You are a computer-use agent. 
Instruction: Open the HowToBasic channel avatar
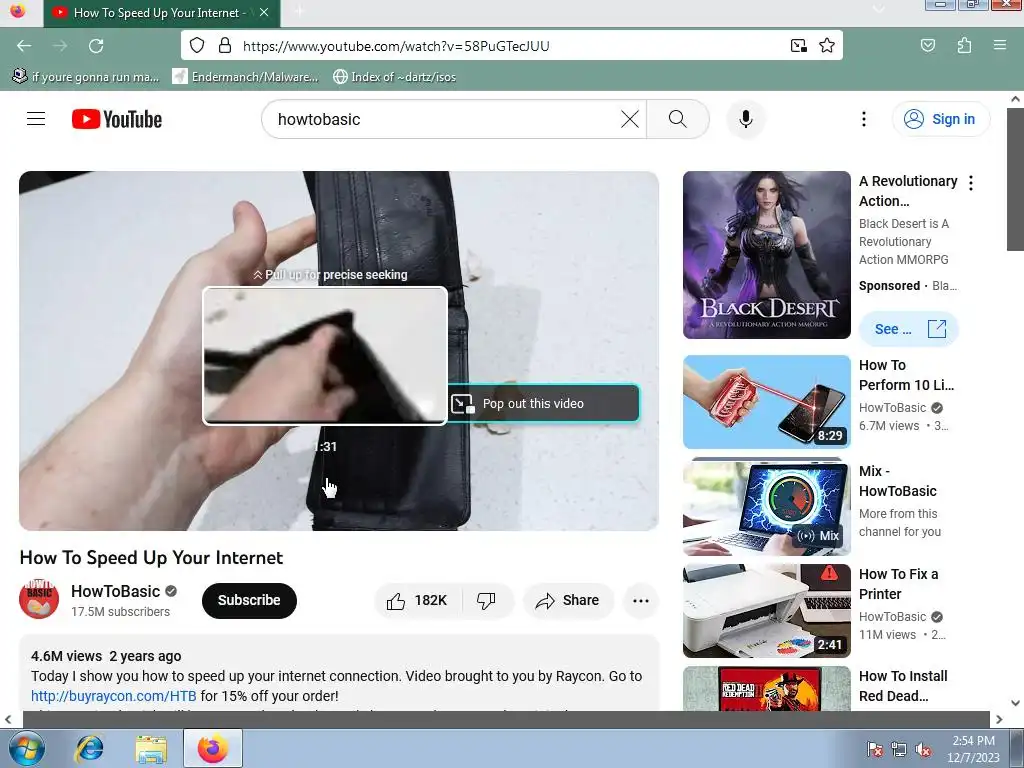(x=39, y=598)
